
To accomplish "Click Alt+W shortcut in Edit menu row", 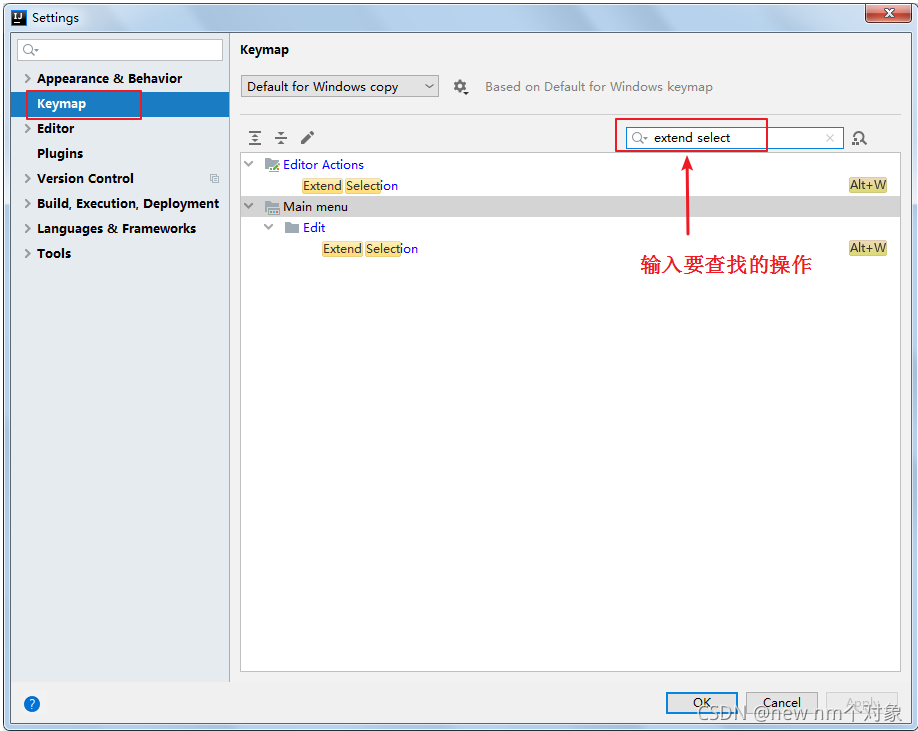I will coord(868,248).
